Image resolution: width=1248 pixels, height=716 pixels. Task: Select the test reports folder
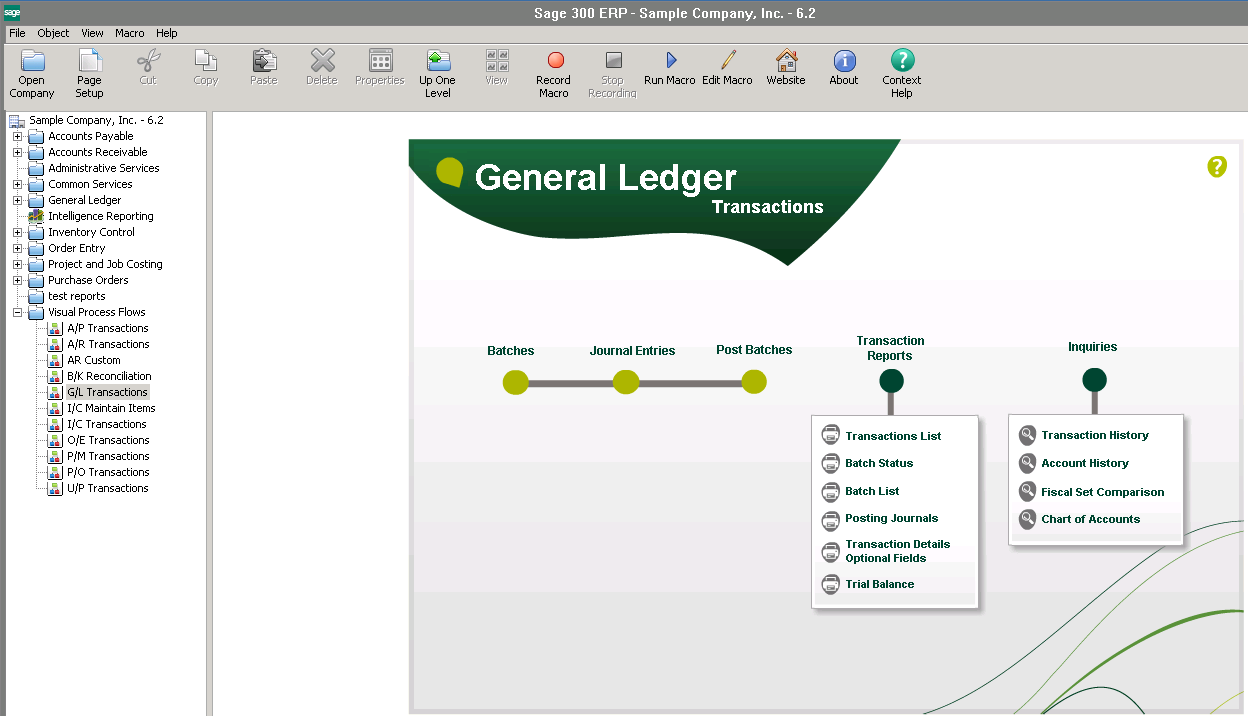coord(77,296)
